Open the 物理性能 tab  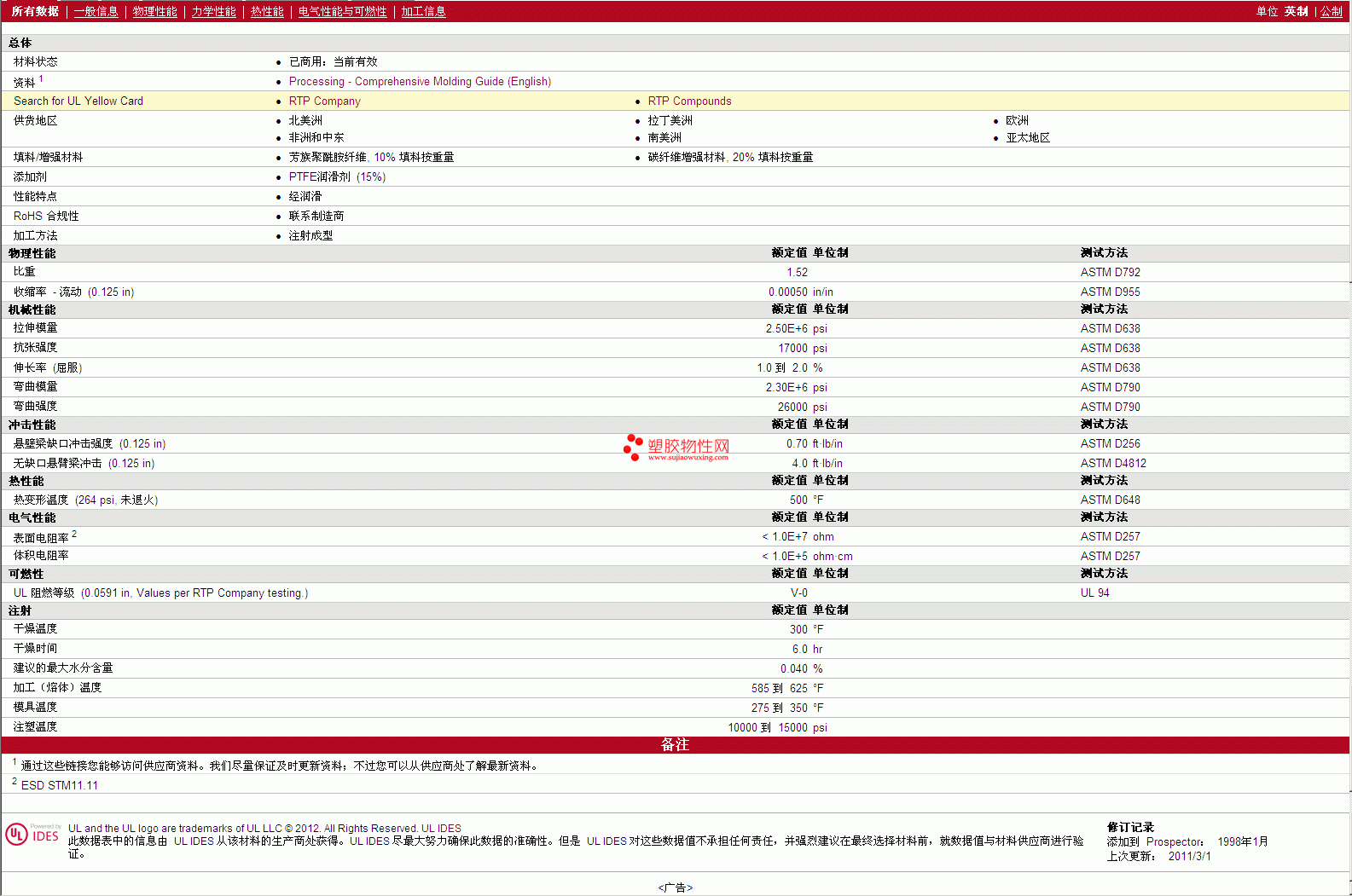pos(155,11)
